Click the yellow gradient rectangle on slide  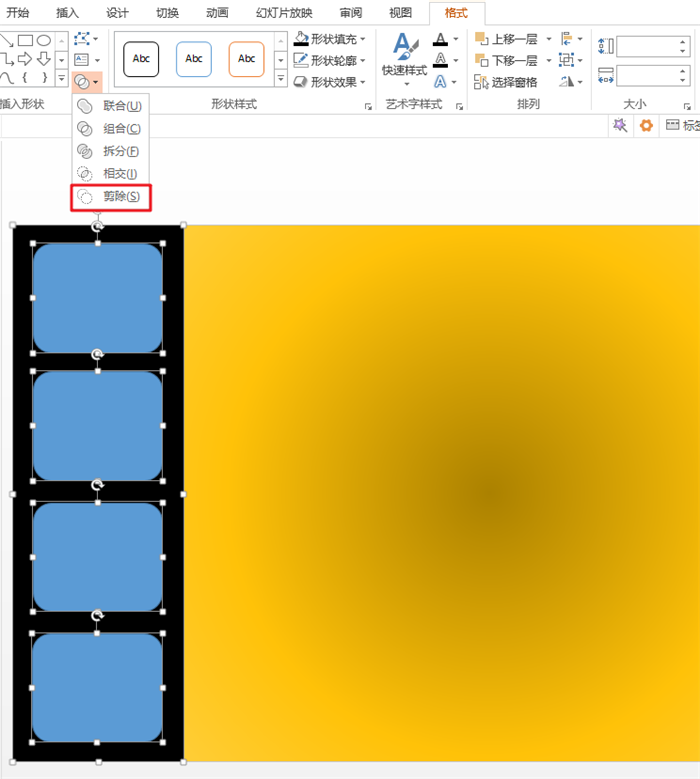(442, 493)
